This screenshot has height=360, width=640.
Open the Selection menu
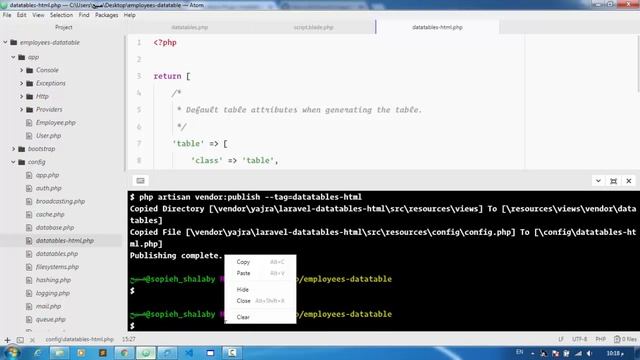(61, 15)
